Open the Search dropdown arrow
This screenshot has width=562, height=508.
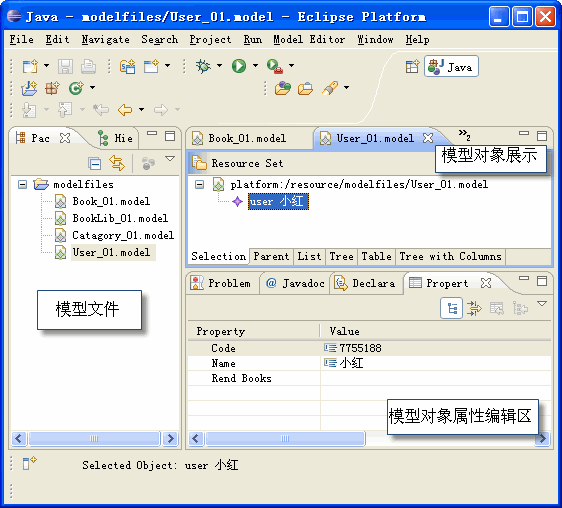[x=346, y=87]
